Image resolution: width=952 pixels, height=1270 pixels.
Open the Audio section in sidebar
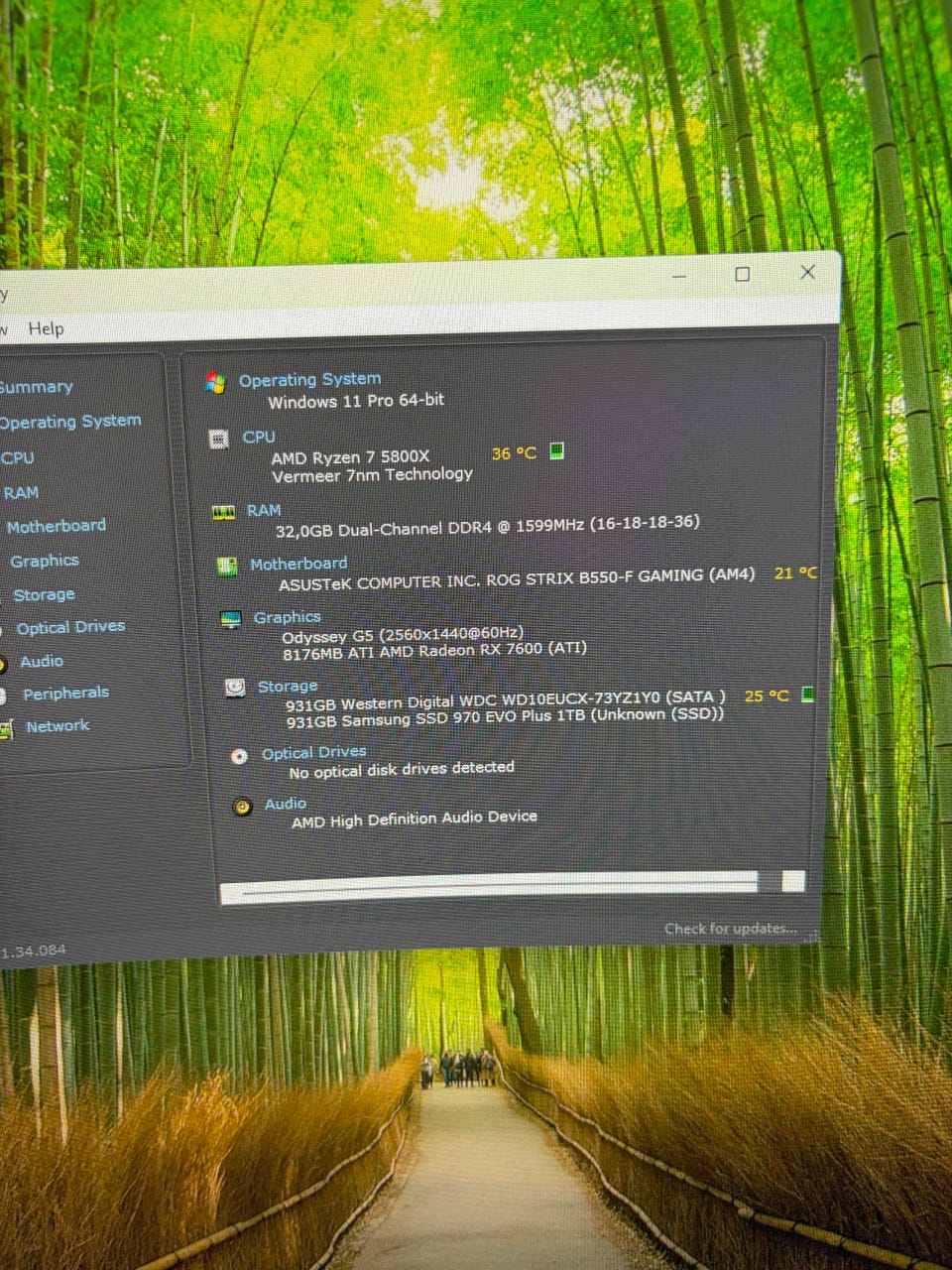pos(42,661)
